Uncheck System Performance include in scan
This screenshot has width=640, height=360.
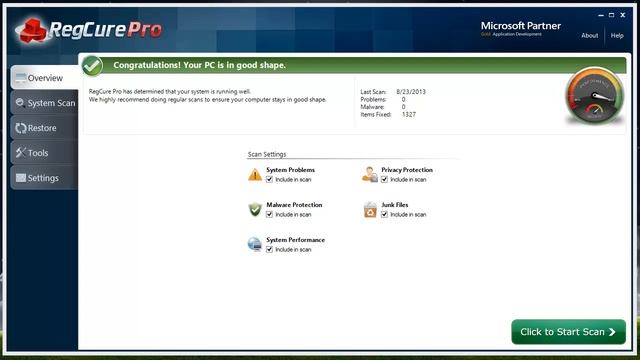click(x=269, y=249)
